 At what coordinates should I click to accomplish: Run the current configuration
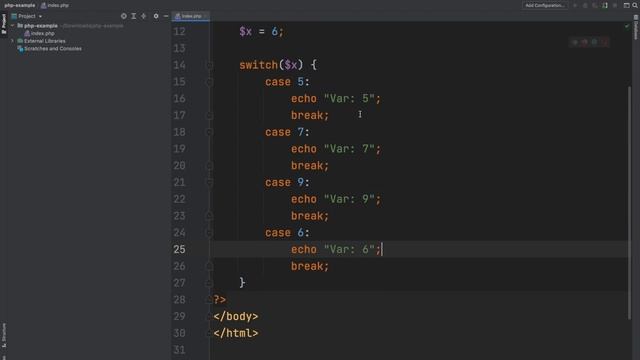575,5
